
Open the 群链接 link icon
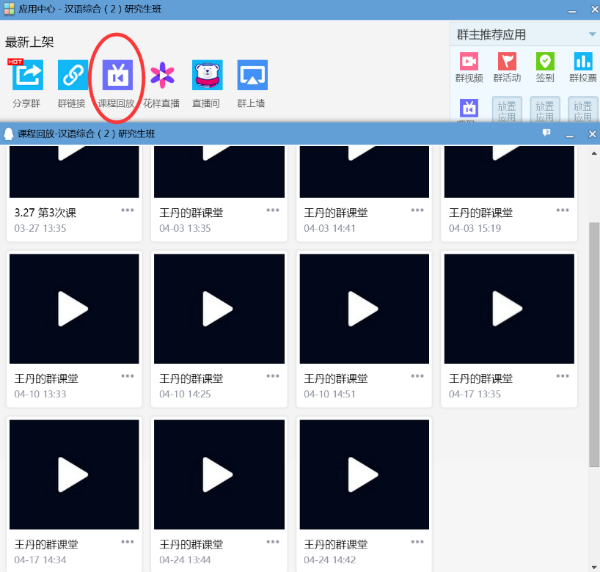(x=72, y=76)
